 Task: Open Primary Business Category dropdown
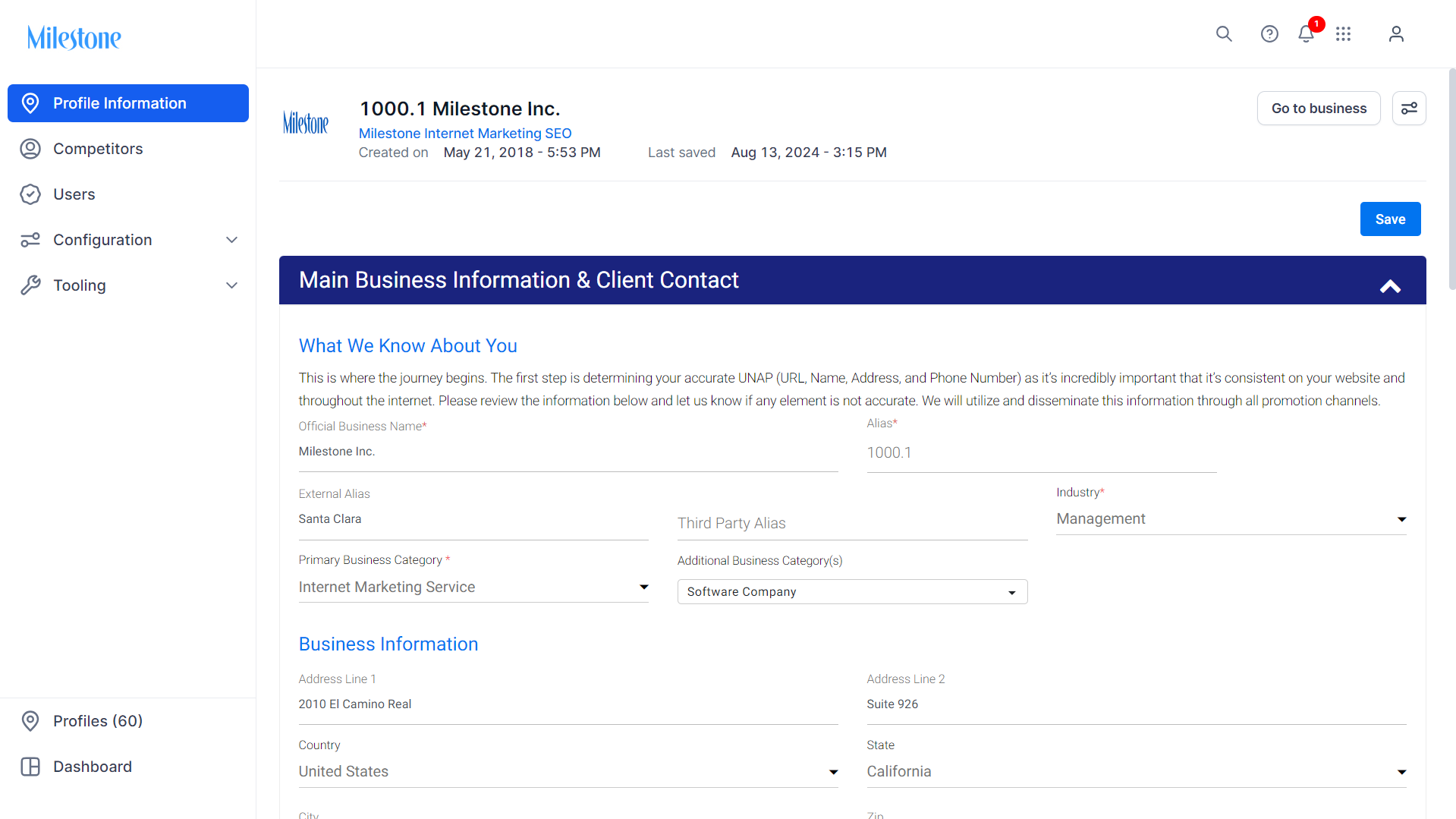click(473, 587)
